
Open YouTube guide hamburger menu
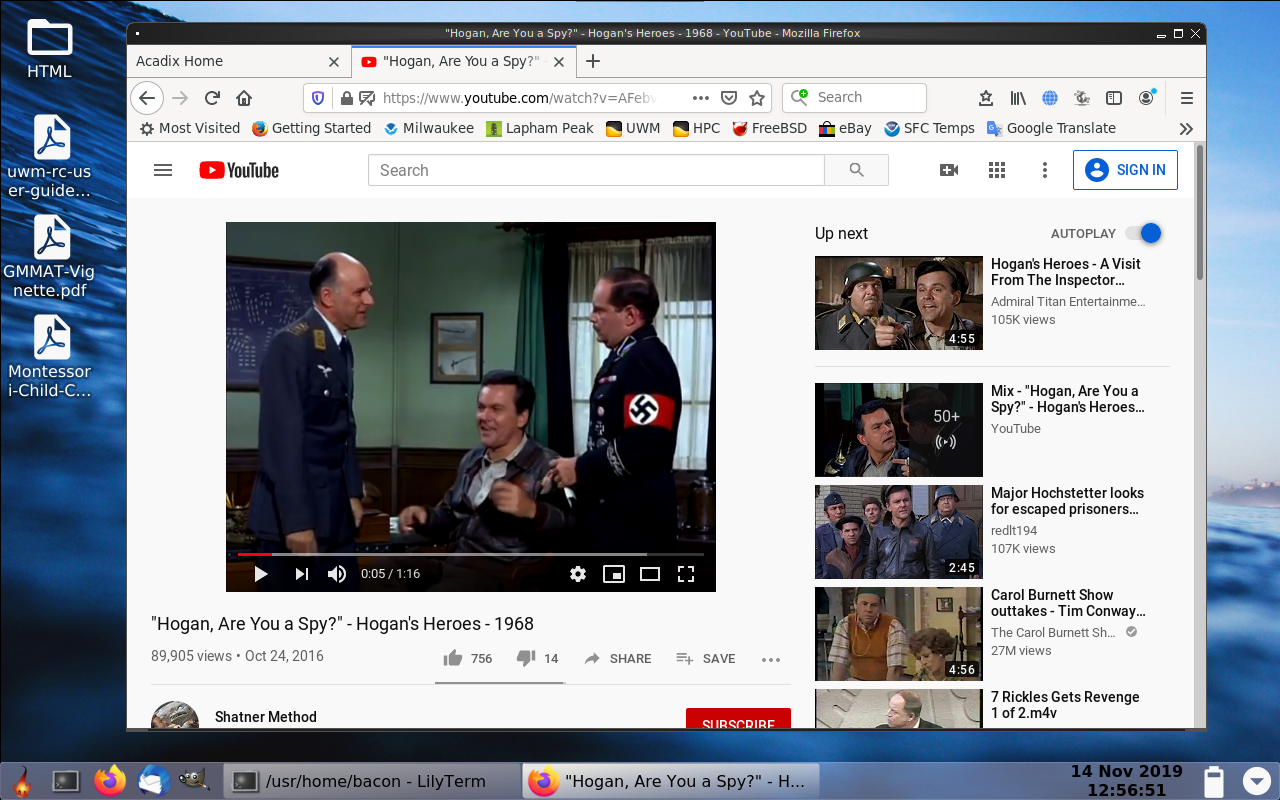163,170
